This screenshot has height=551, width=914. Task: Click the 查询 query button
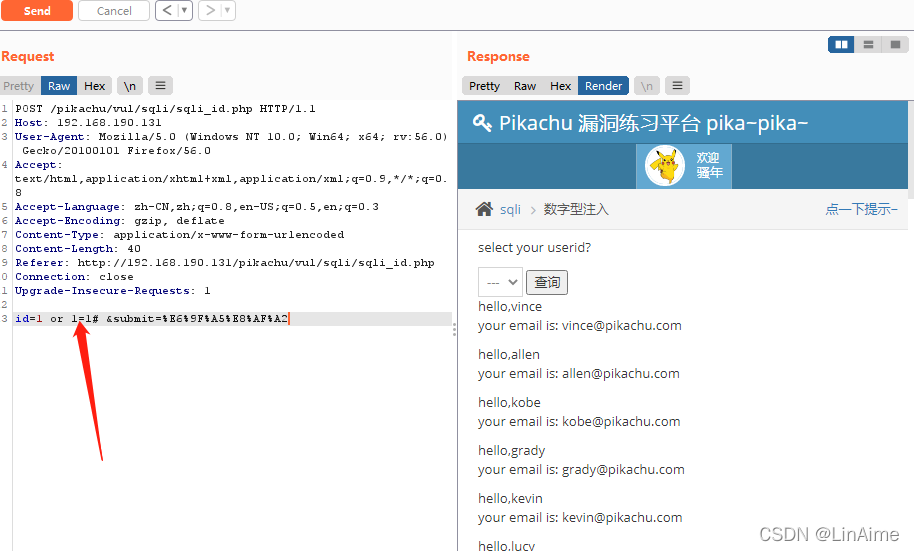pos(547,282)
